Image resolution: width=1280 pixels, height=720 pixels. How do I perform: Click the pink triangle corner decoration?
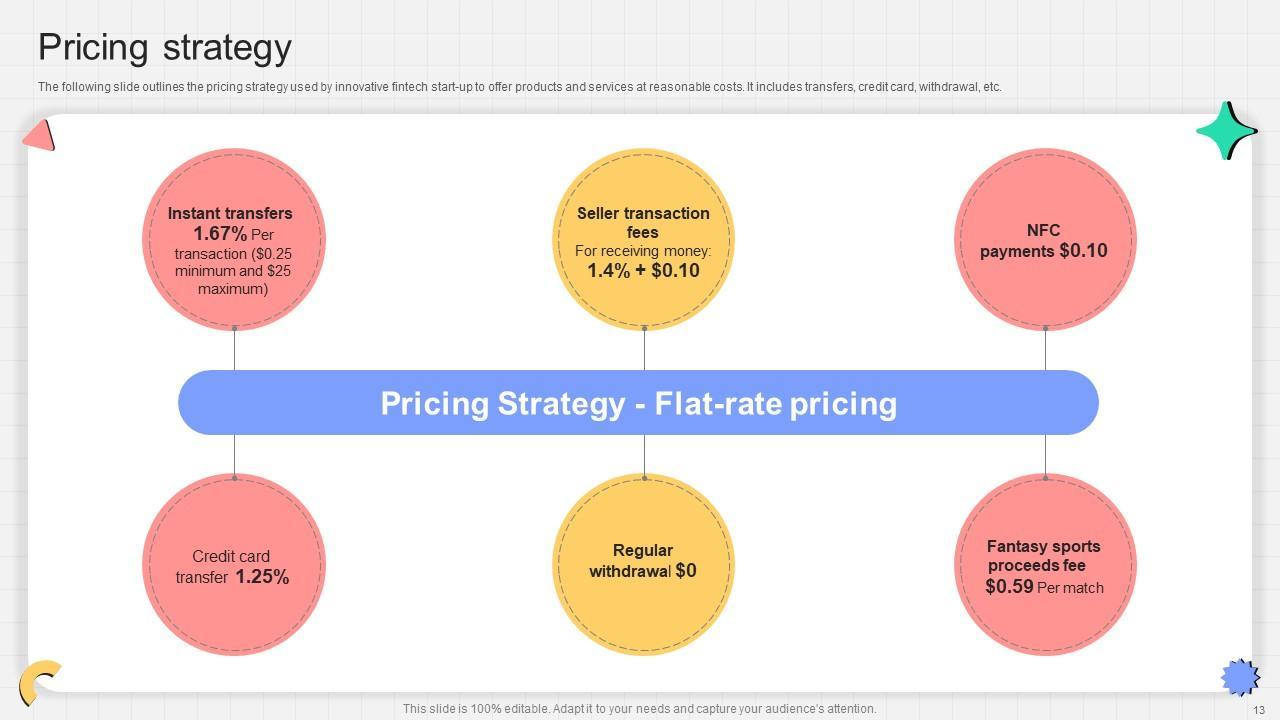tap(39, 135)
